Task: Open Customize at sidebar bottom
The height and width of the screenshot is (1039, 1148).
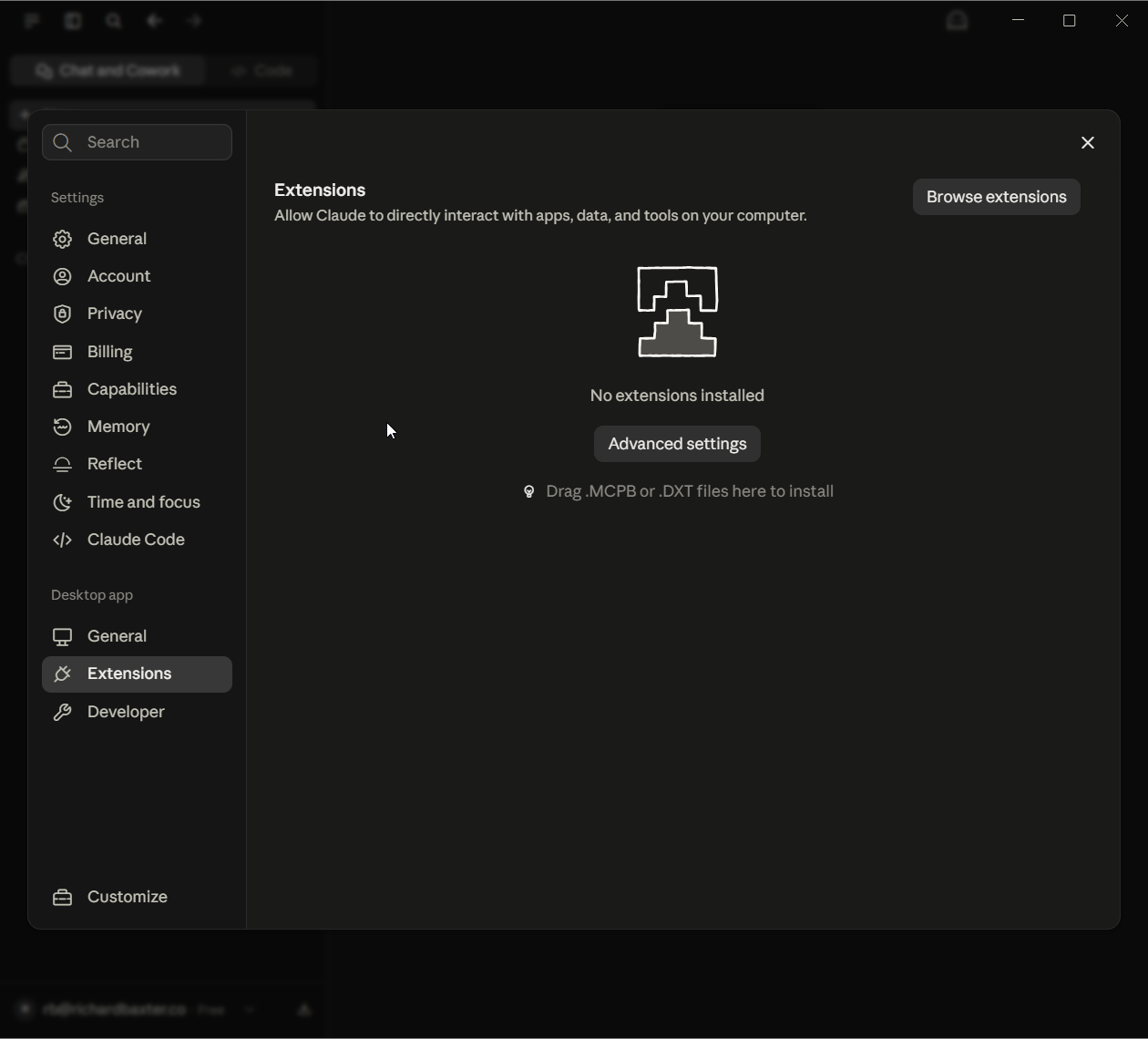Action: click(x=137, y=897)
